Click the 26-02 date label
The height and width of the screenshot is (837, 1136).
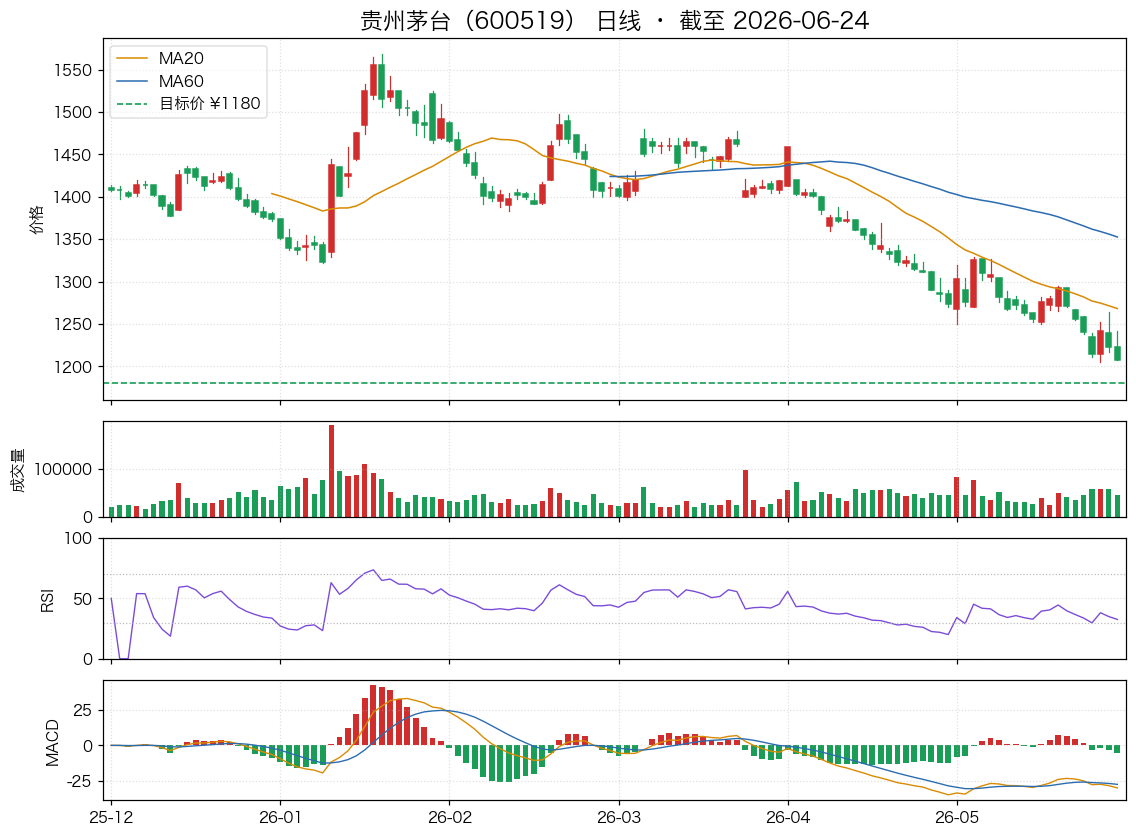click(450, 817)
